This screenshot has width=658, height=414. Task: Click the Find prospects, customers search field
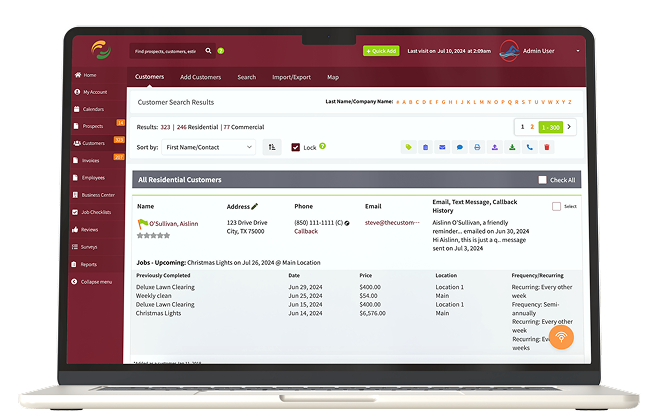click(165, 50)
